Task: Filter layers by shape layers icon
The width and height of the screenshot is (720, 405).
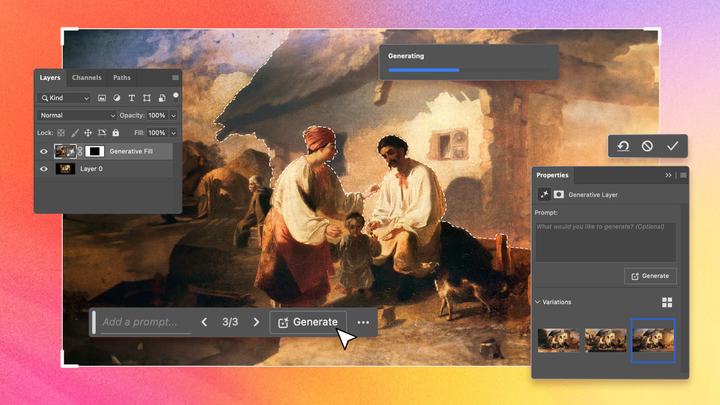Action: pos(147,98)
